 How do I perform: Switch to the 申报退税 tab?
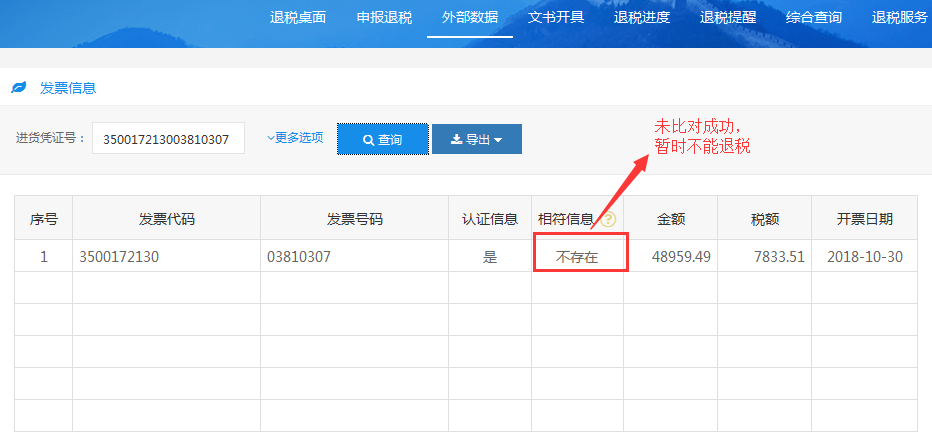384,17
